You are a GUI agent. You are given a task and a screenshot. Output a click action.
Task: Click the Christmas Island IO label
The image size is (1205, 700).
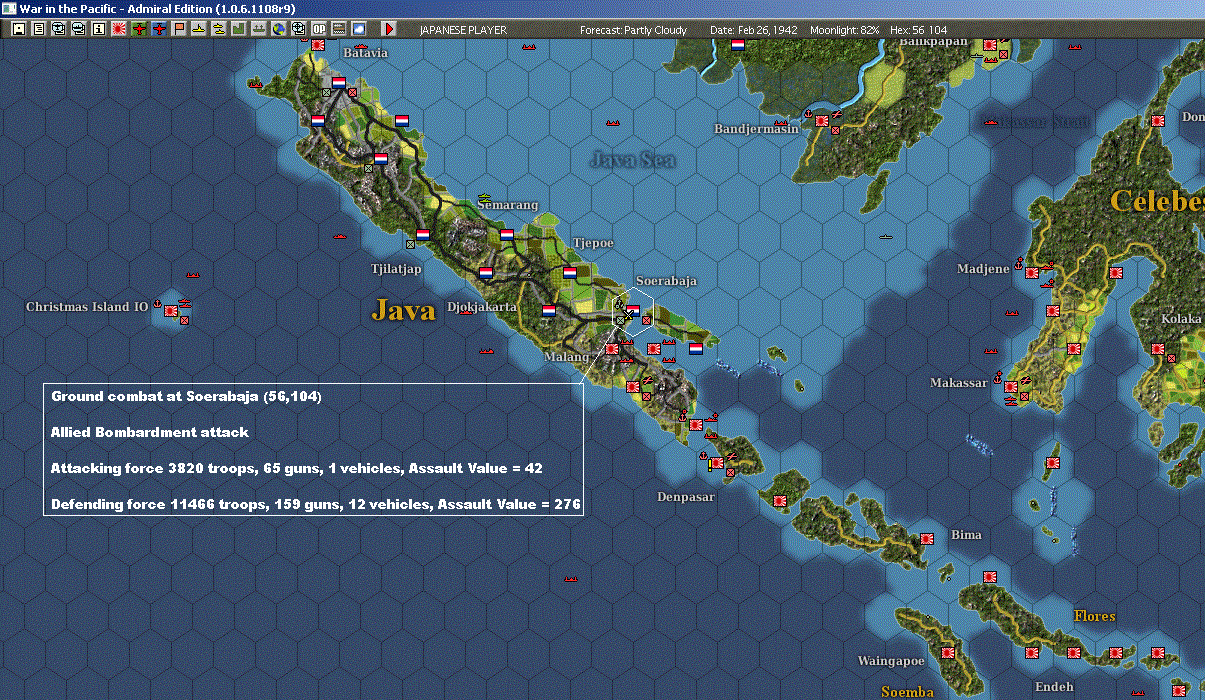pos(87,306)
